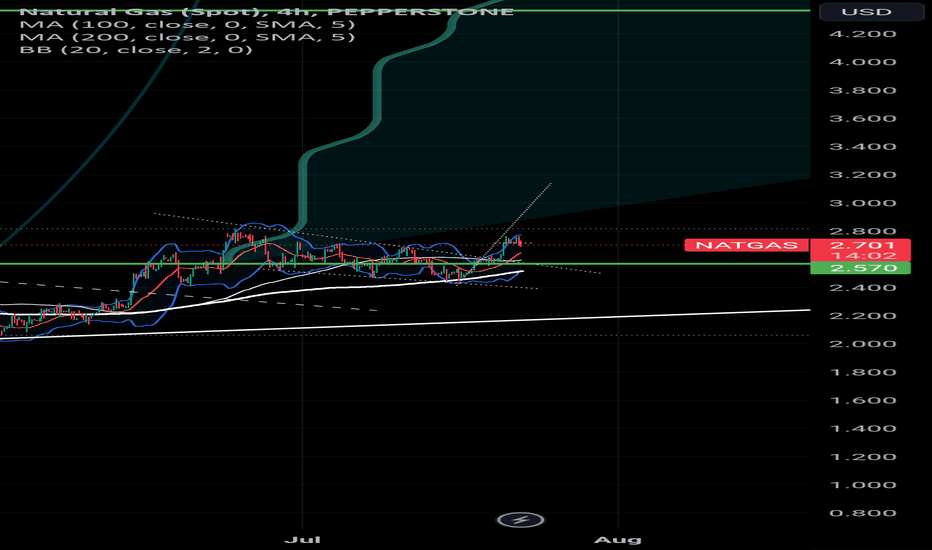Click the 1.600 price axis value
This screenshot has height=550, width=932.
click(x=862, y=400)
